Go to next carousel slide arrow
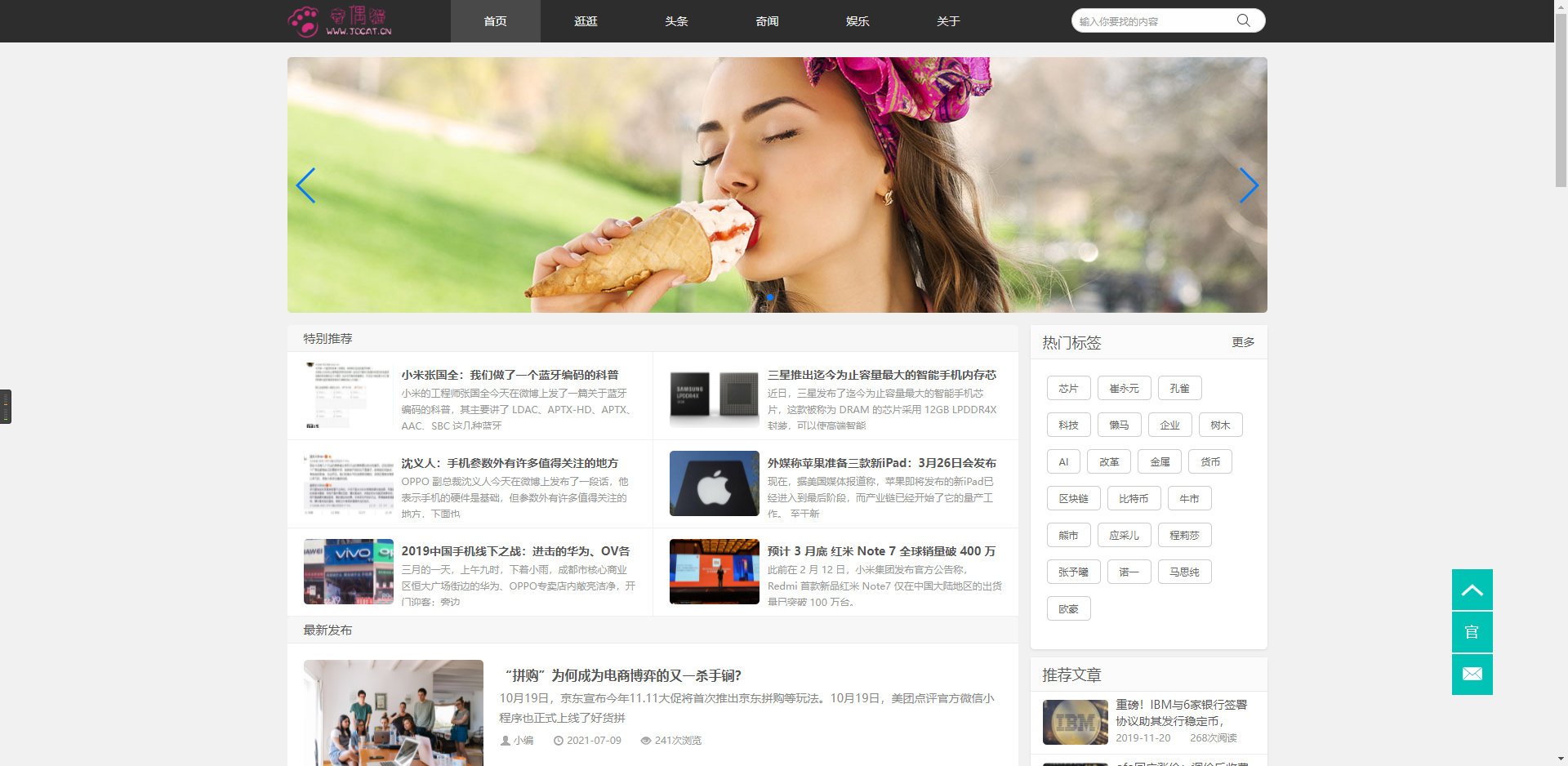 point(1249,185)
